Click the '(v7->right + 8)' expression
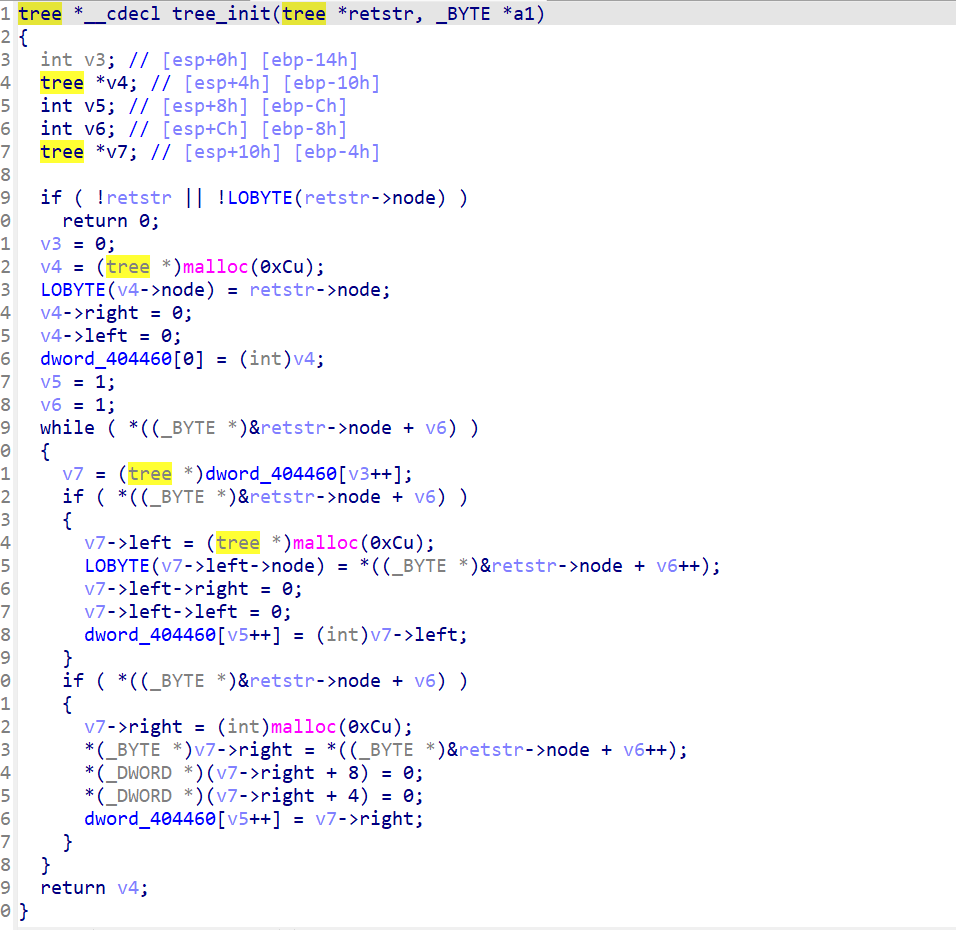 287,773
